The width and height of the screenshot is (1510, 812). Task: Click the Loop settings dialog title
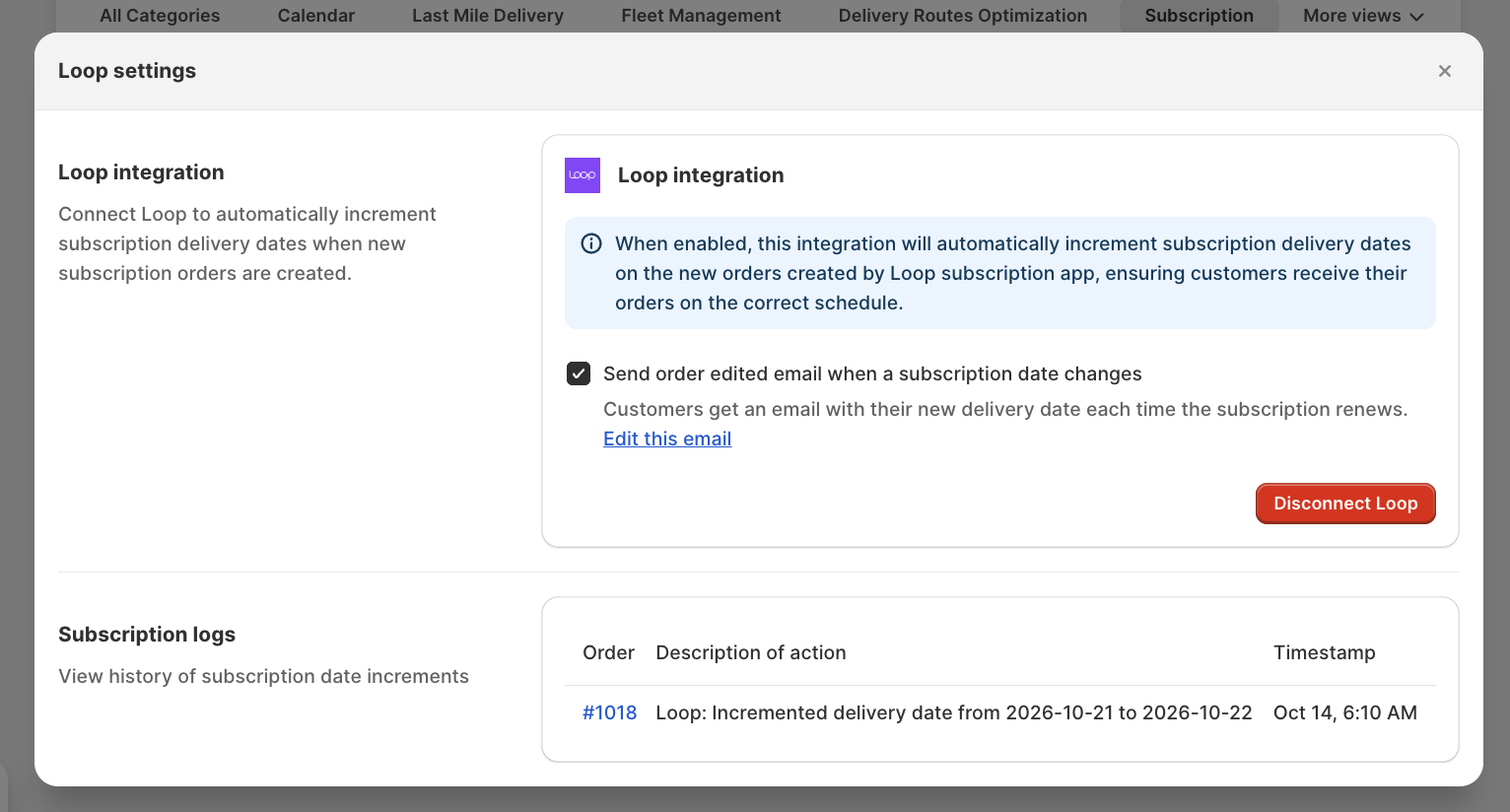point(127,71)
